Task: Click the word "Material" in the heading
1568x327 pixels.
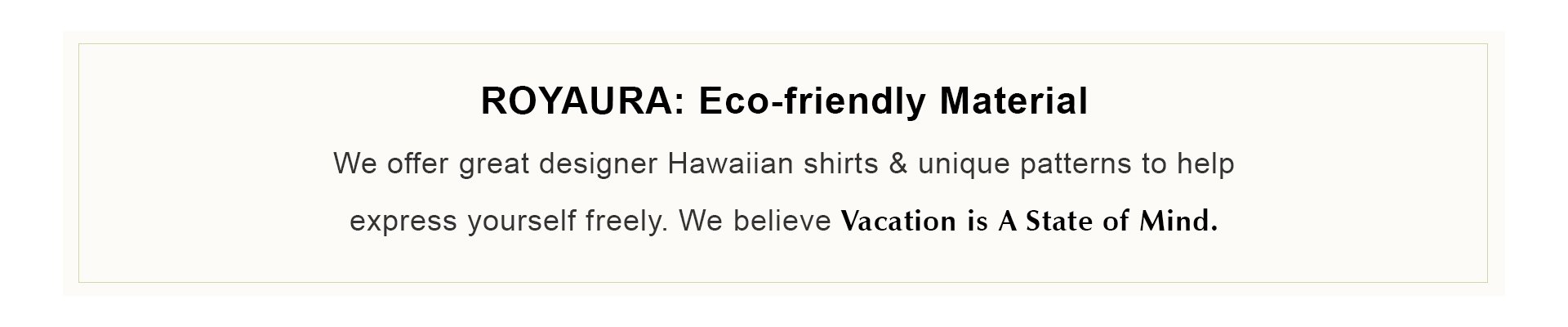Action: pyautogui.click(x=1013, y=102)
